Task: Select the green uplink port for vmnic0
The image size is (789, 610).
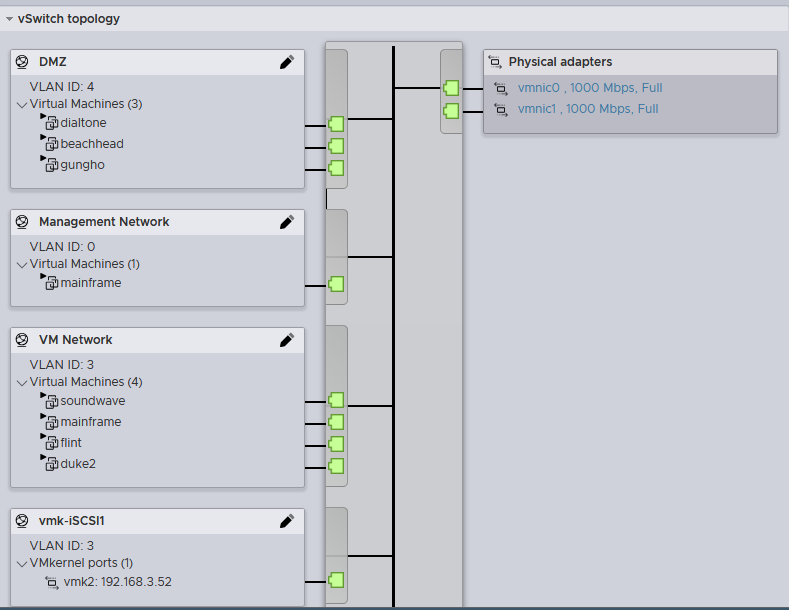Action: coord(451,88)
